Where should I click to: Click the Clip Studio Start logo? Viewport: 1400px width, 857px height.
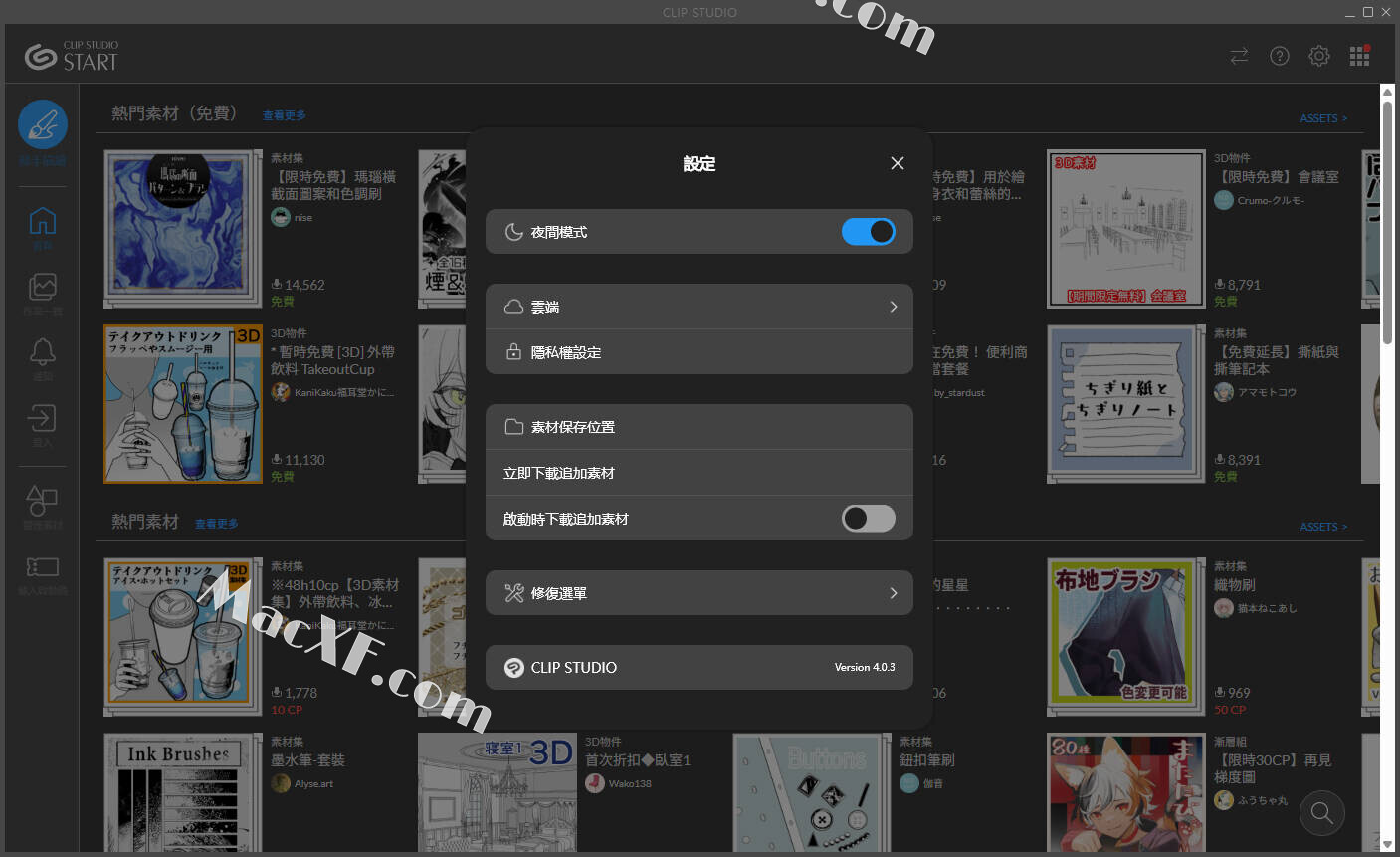(72, 57)
